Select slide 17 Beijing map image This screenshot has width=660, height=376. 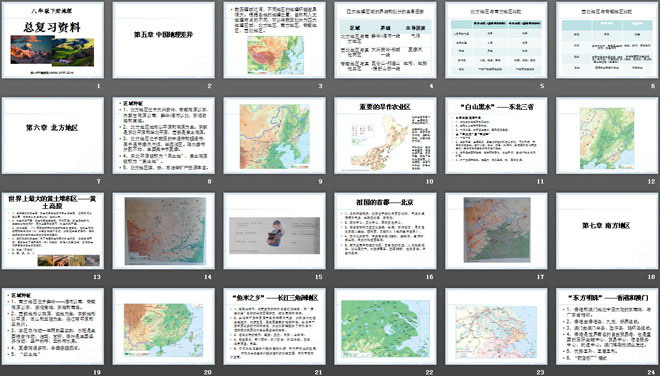(496, 231)
